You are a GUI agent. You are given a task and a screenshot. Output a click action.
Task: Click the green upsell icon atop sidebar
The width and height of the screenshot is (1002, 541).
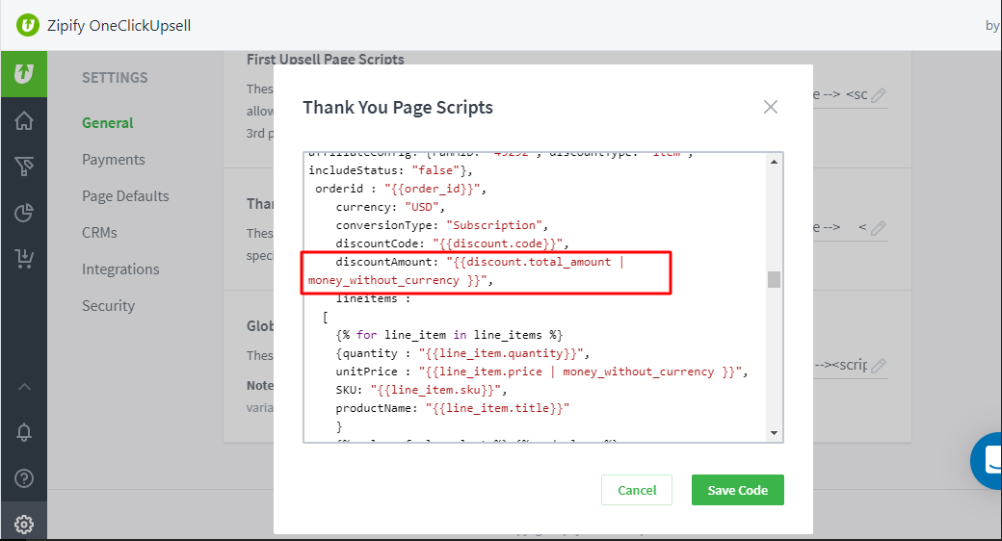tap(24, 74)
